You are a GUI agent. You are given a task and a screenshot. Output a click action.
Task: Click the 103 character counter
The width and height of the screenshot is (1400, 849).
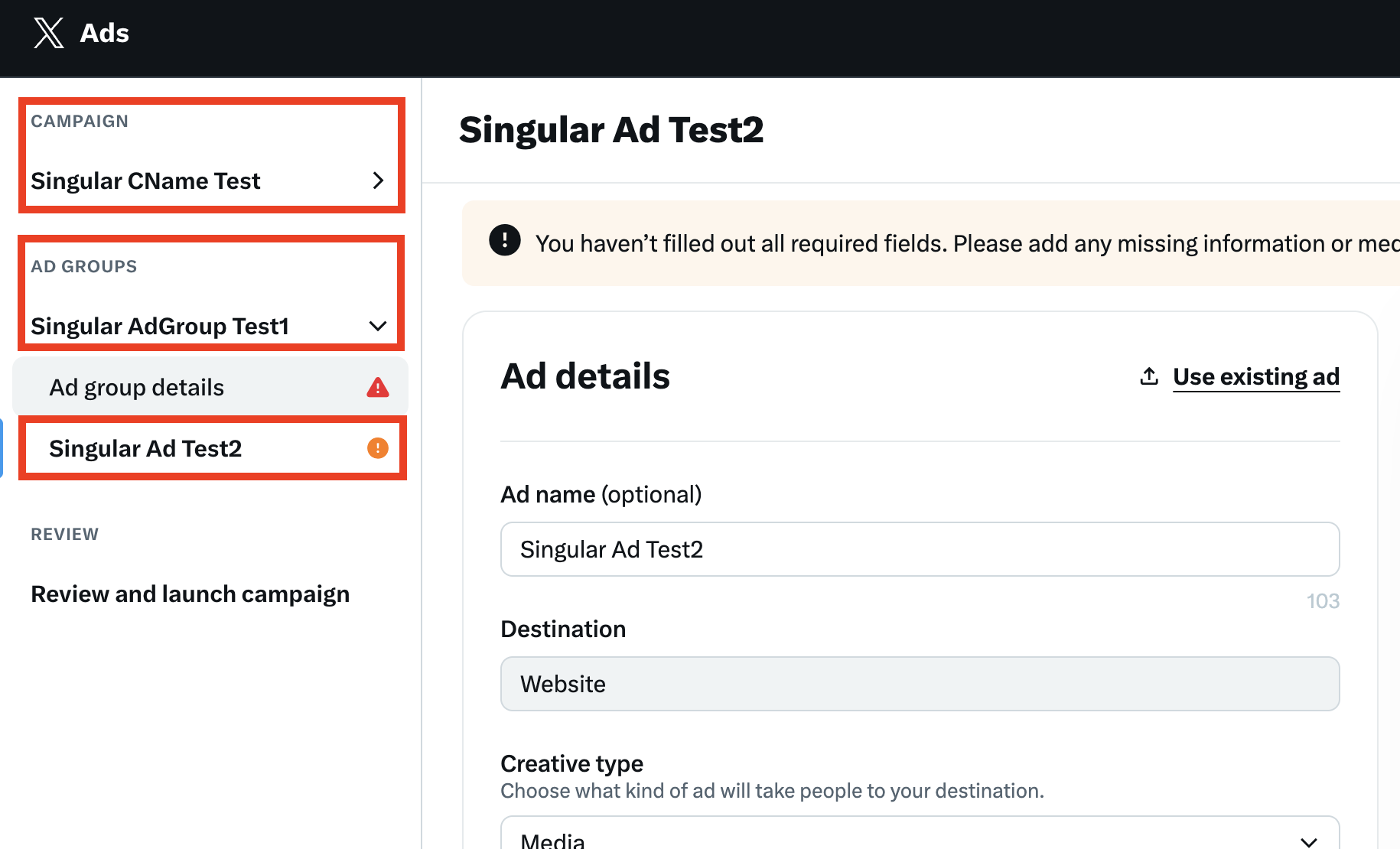click(x=1323, y=601)
